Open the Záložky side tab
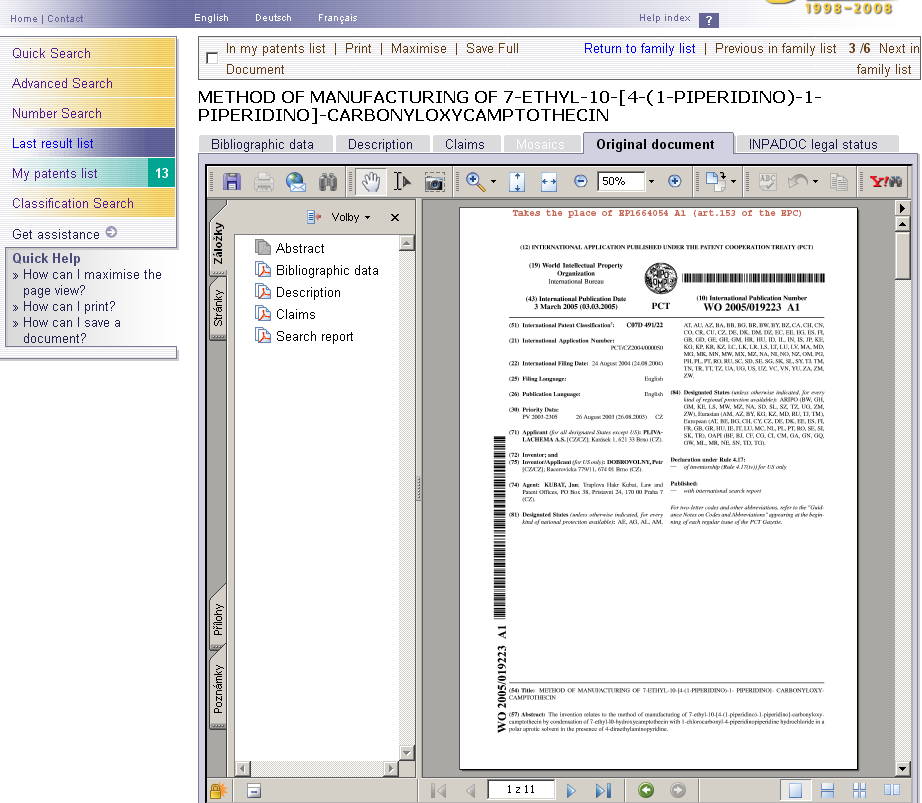Screen dimensions: 922x803 (218, 242)
